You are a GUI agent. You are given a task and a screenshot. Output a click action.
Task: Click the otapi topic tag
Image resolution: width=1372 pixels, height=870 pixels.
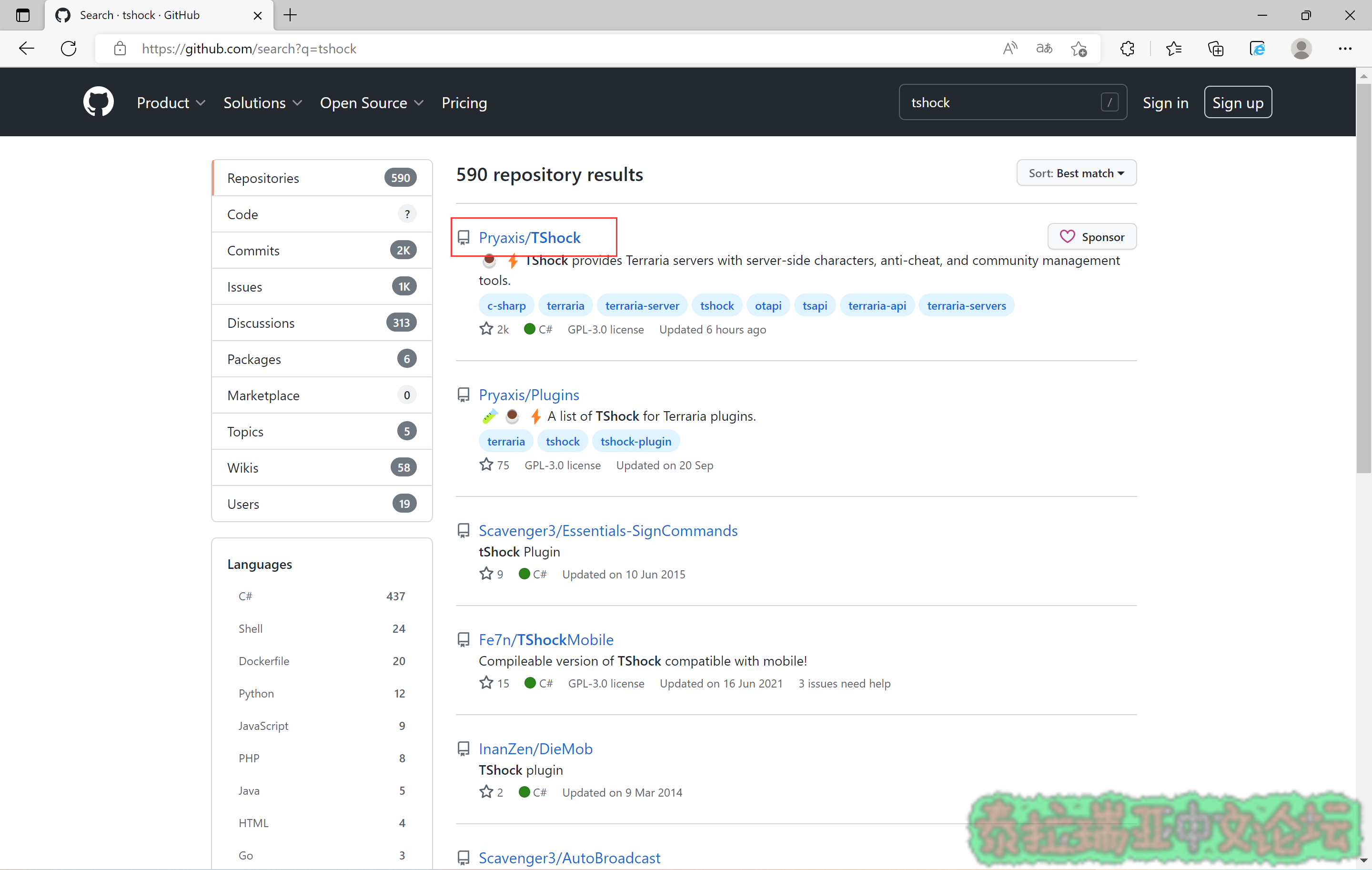768,305
